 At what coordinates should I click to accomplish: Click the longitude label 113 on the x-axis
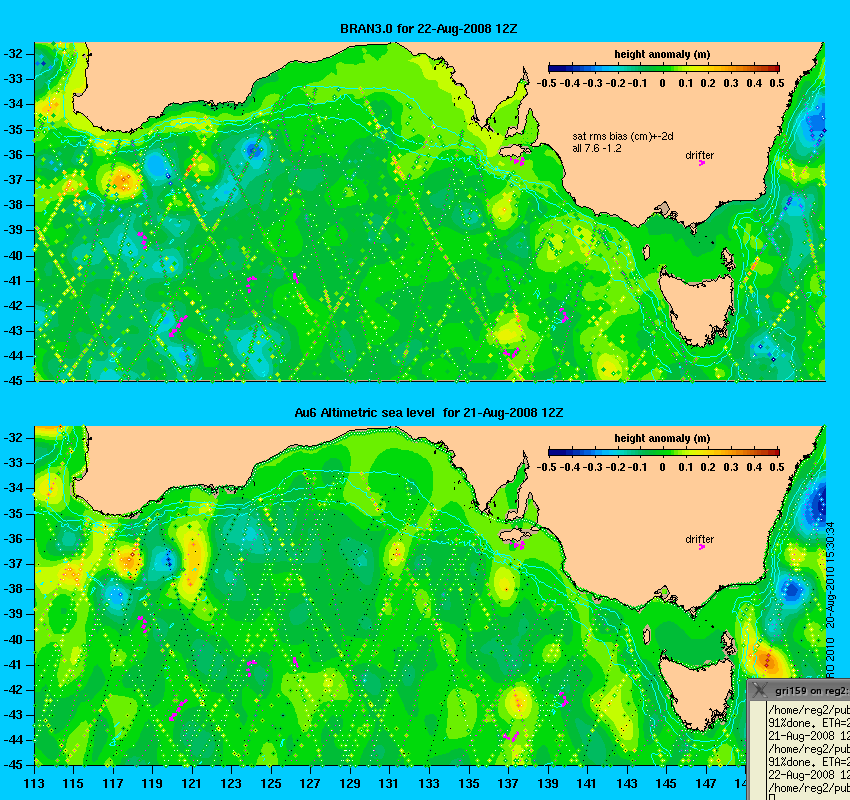(x=34, y=783)
